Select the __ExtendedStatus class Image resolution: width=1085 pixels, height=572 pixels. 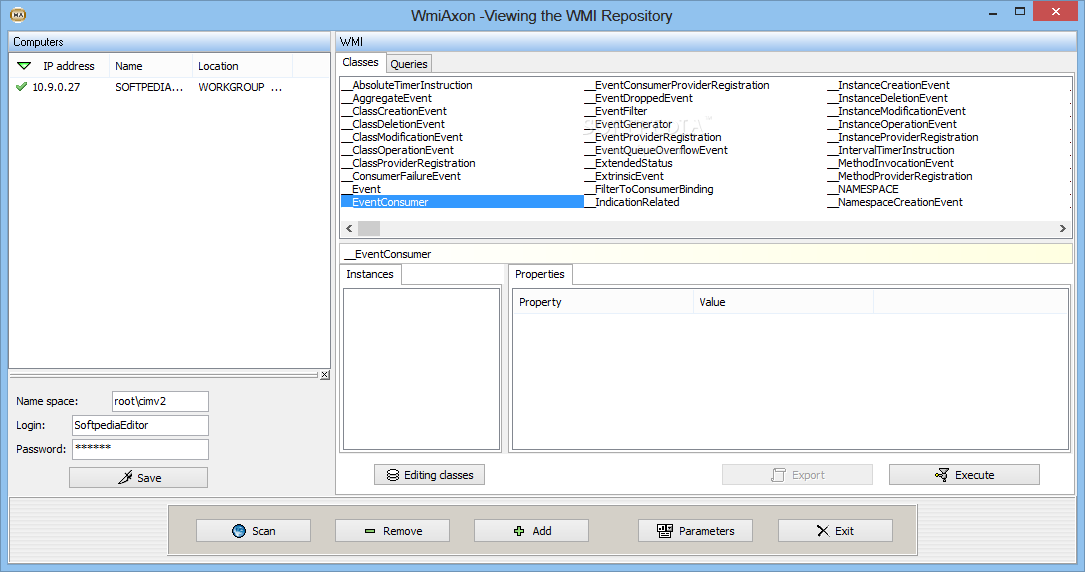click(628, 163)
